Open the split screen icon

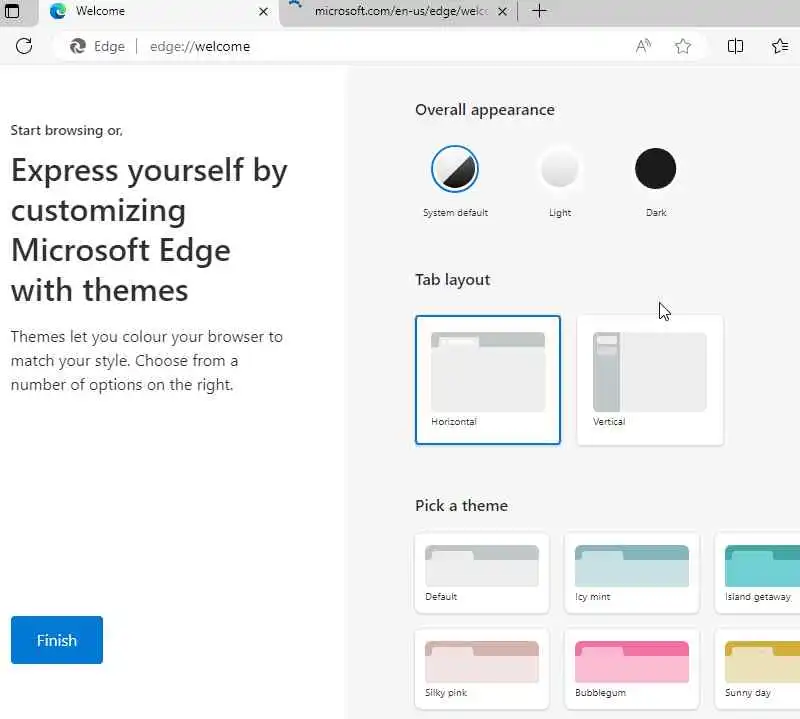click(735, 46)
